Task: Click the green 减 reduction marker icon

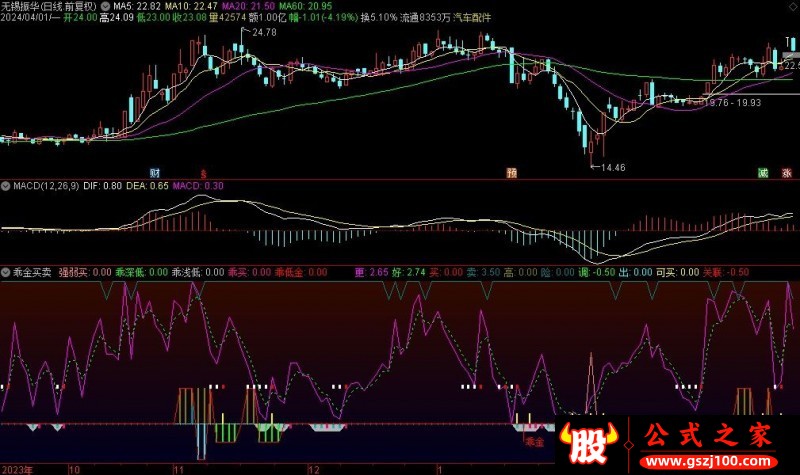Action: click(x=763, y=172)
